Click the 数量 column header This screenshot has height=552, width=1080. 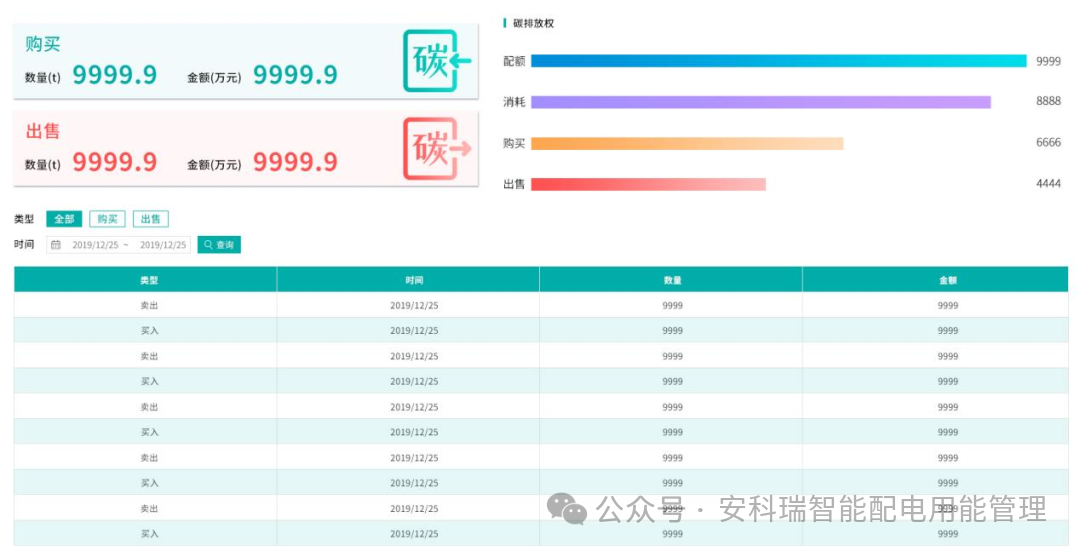click(673, 280)
